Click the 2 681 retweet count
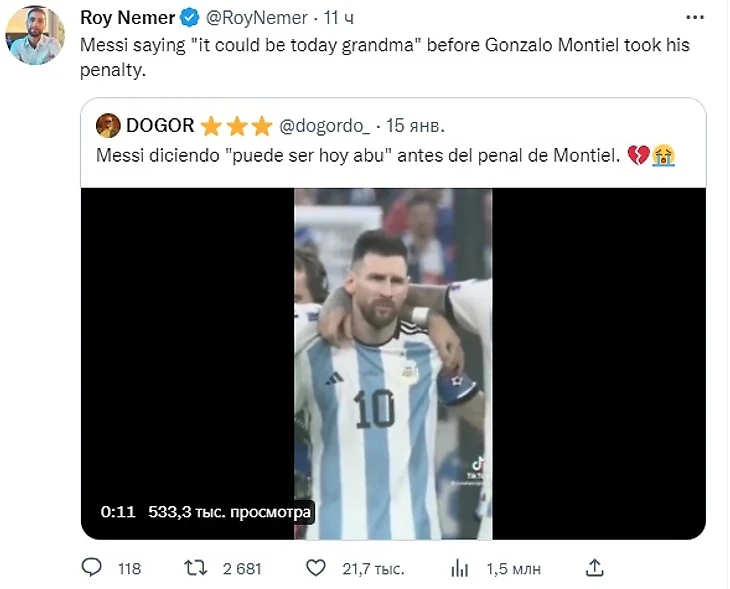The height and width of the screenshot is (589, 730). pyautogui.click(x=241, y=568)
